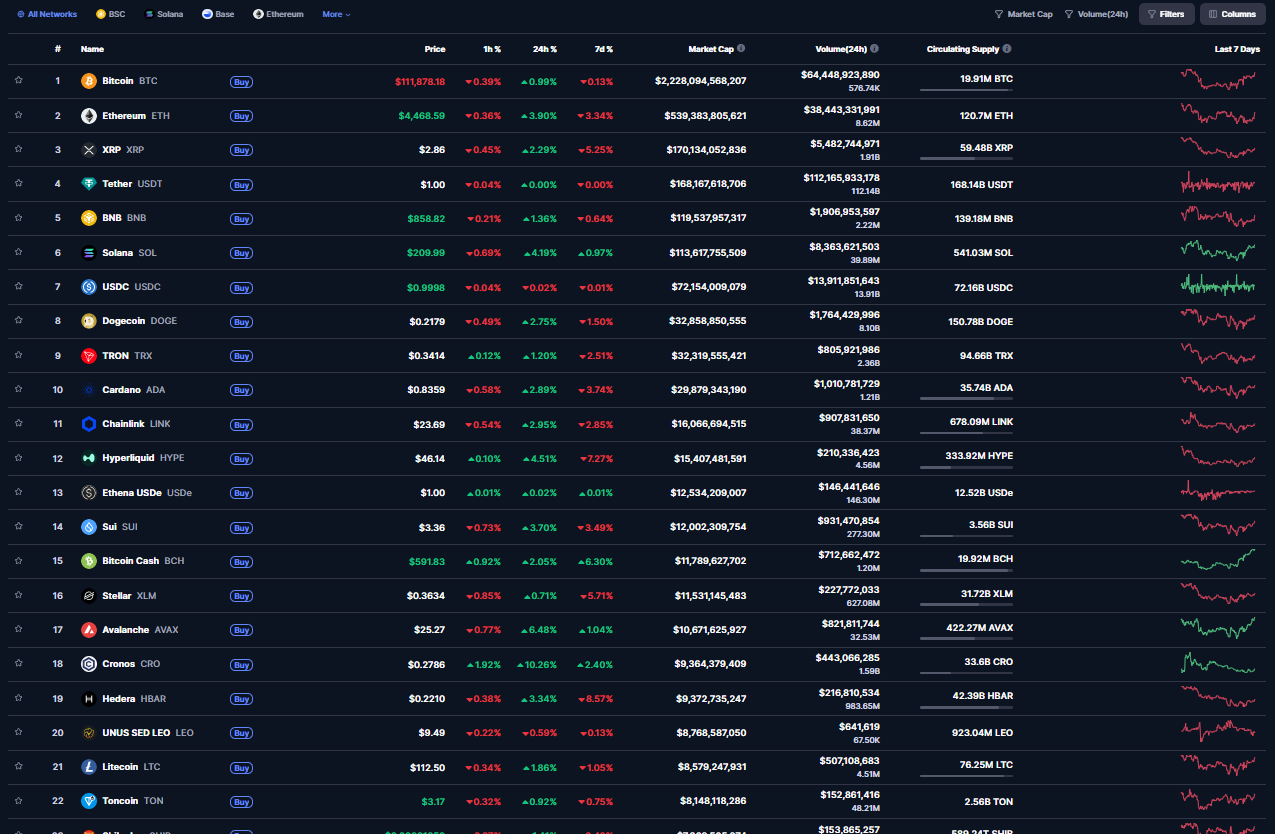1275x834 pixels.
Task: Select the BSC network tab
Action: point(110,14)
